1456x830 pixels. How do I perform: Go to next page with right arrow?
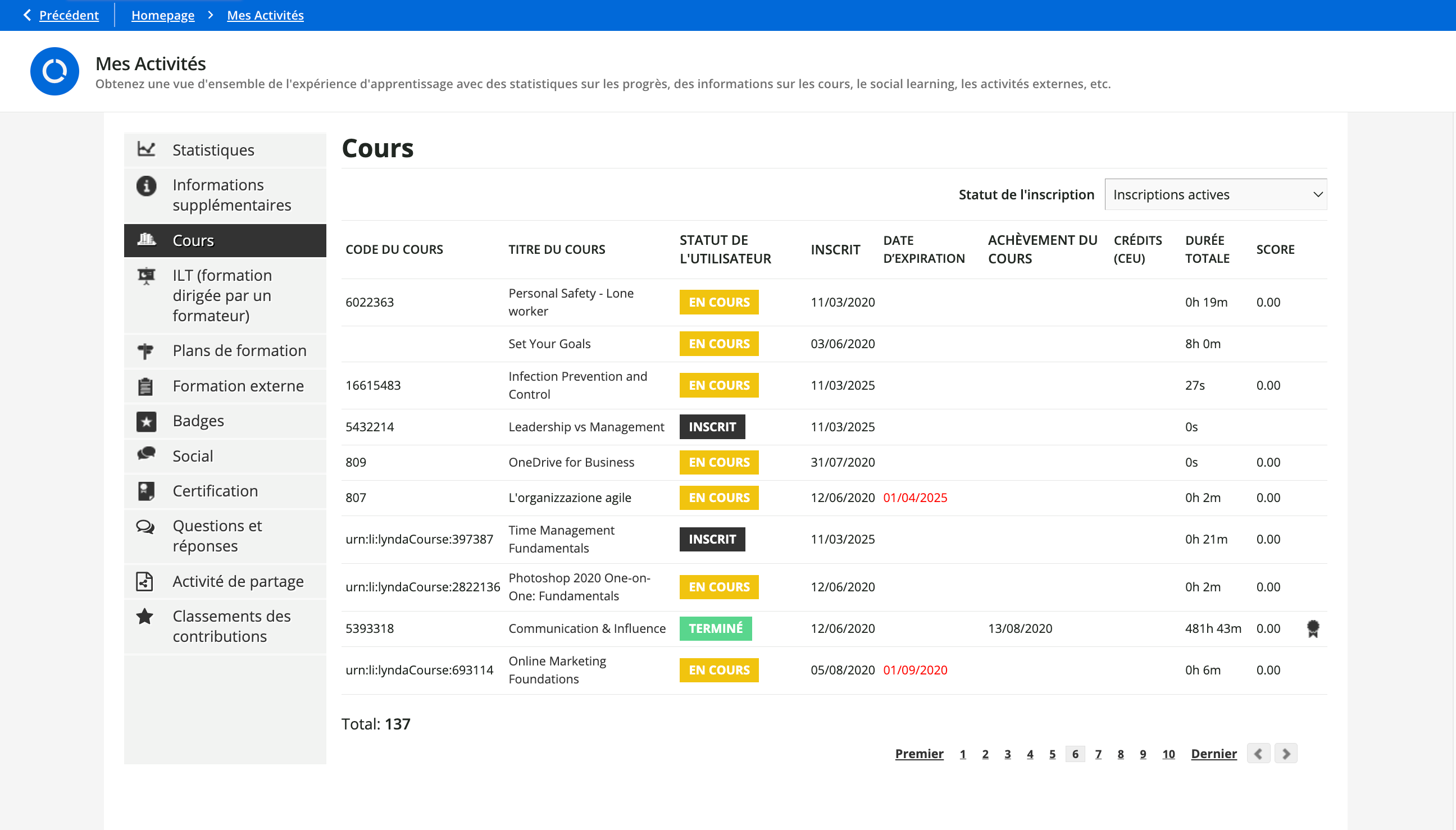[1286, 754]
